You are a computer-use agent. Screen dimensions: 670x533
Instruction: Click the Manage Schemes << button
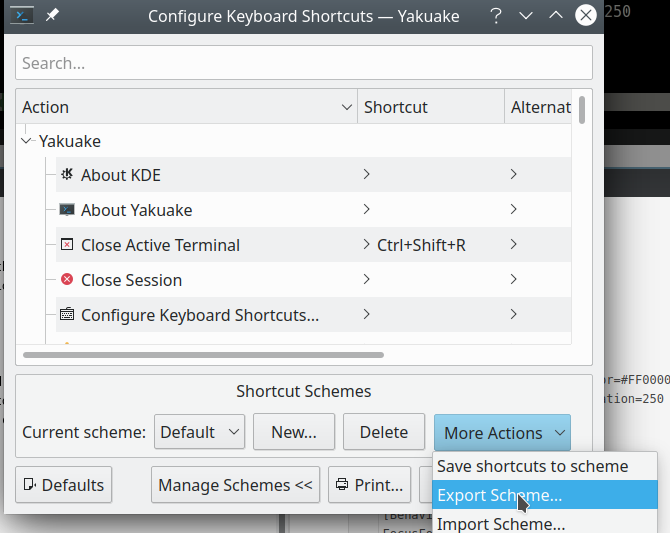point(235,485)
